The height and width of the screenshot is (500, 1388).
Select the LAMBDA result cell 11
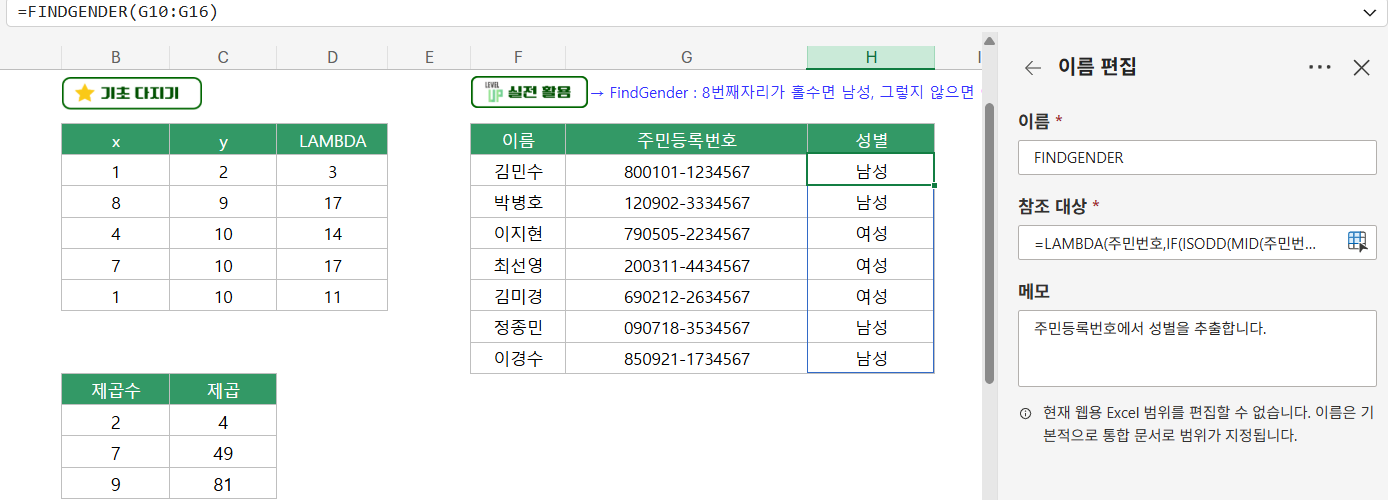332,296
